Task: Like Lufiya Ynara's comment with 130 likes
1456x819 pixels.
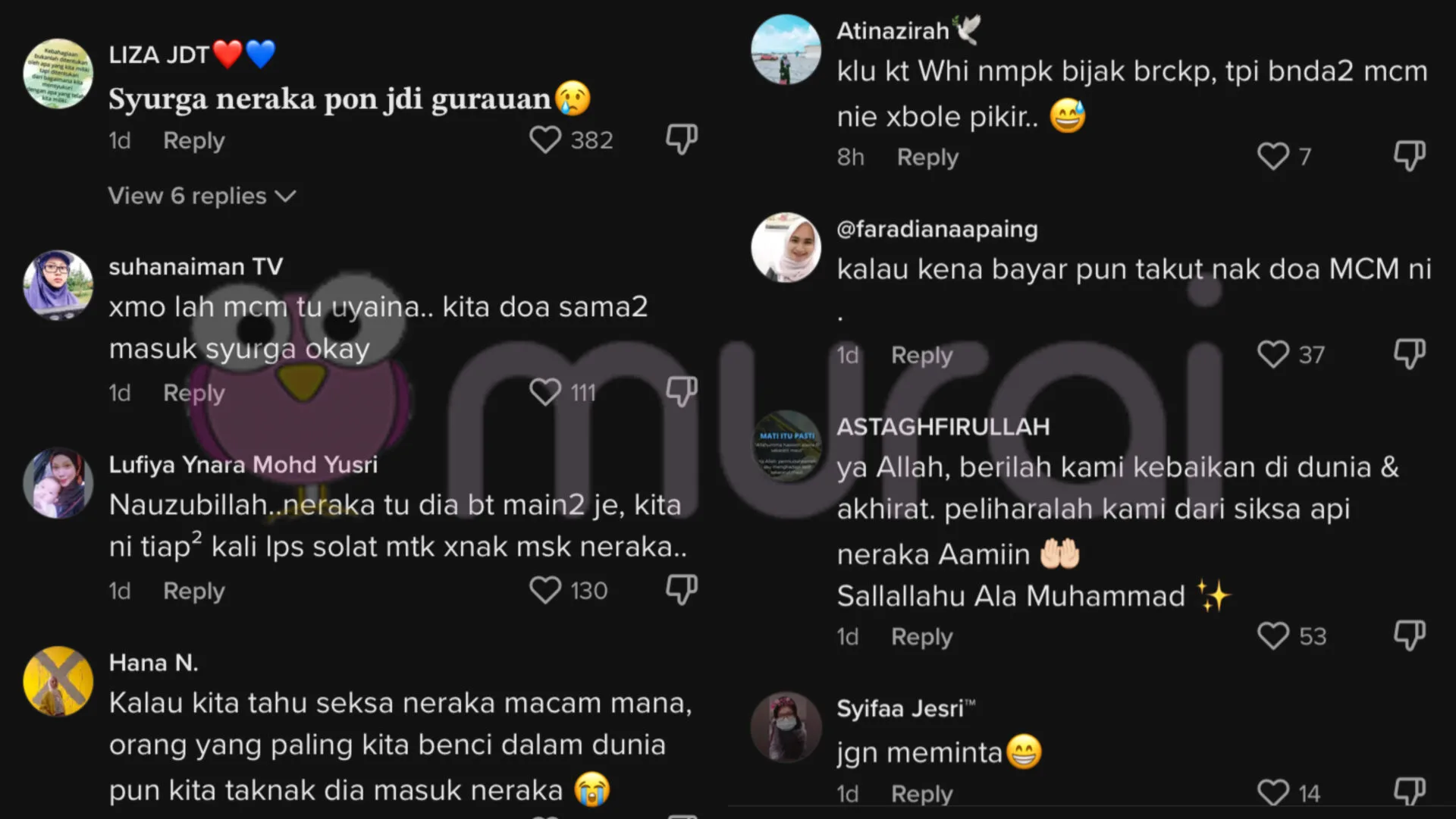Action: [x=544, y=590]
